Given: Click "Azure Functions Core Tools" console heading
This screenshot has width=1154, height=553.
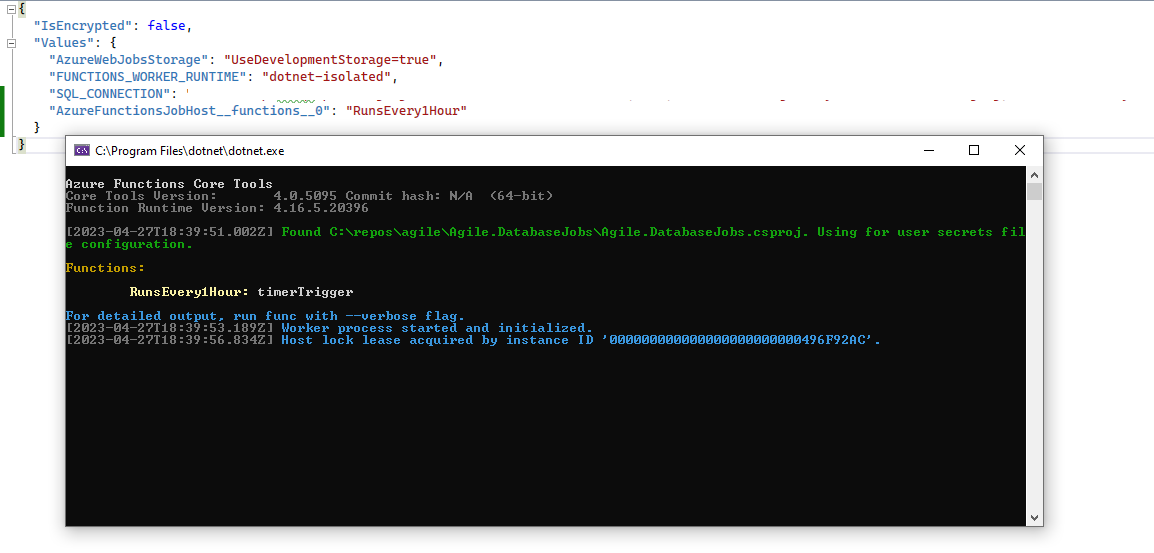Looking at the screenshot, I should (x=169, y=184).
